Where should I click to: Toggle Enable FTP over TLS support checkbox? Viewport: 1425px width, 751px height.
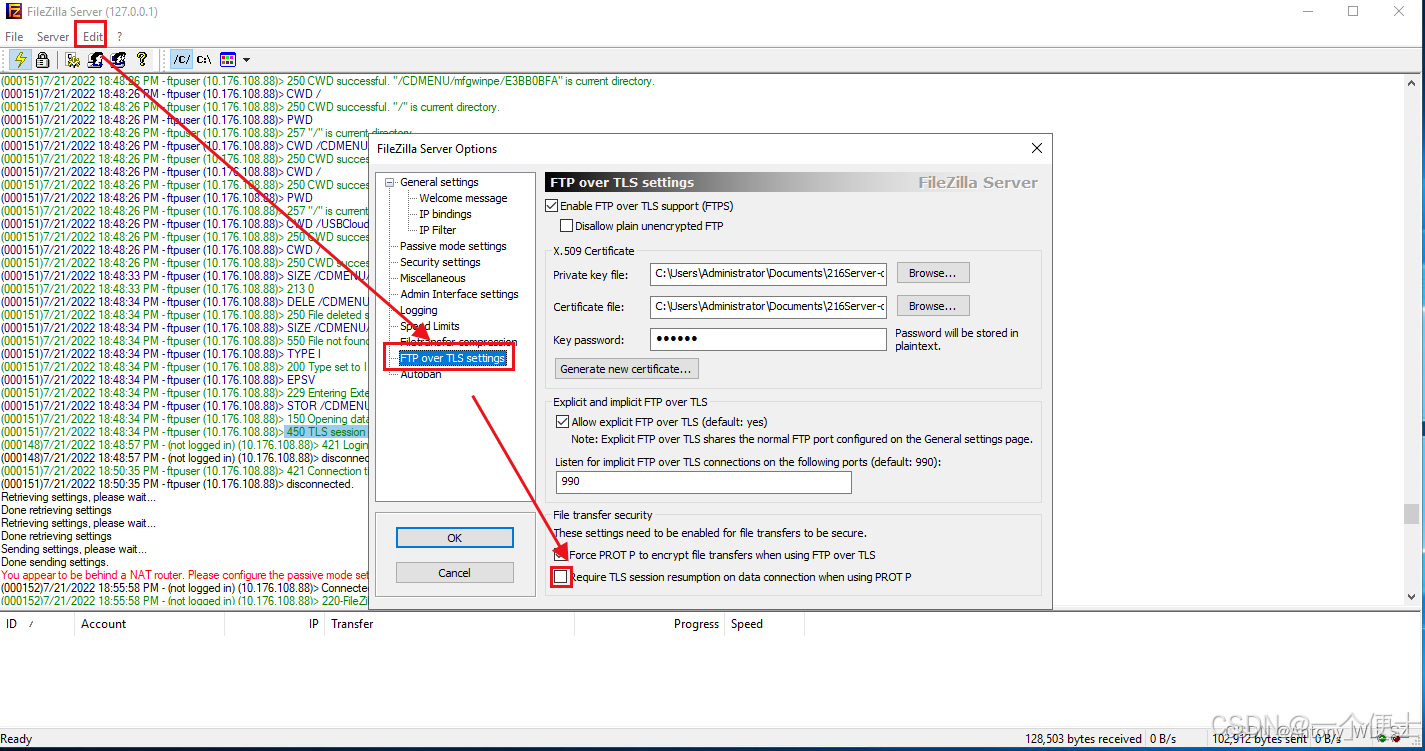coord(552,206)
